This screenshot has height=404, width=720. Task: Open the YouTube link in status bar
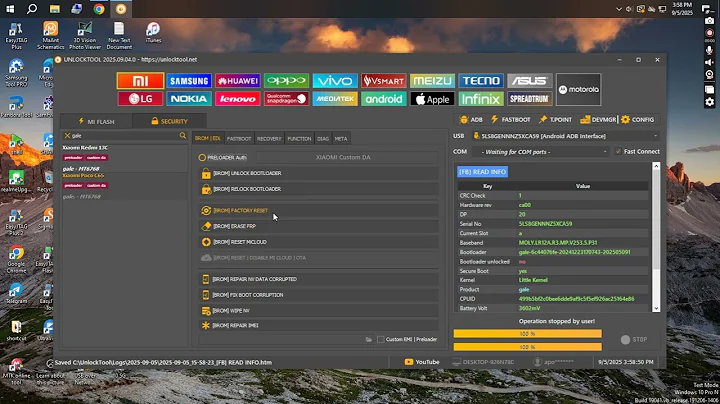point(422,362)
